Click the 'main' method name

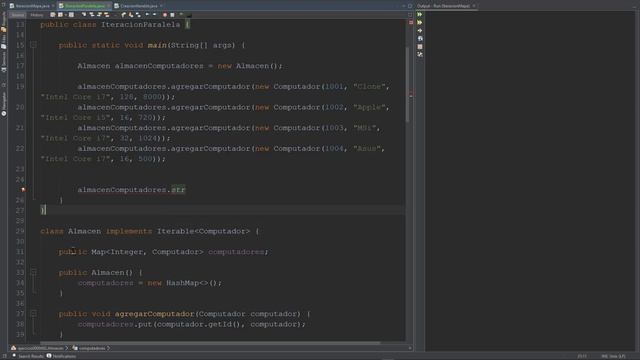[157, 45]
